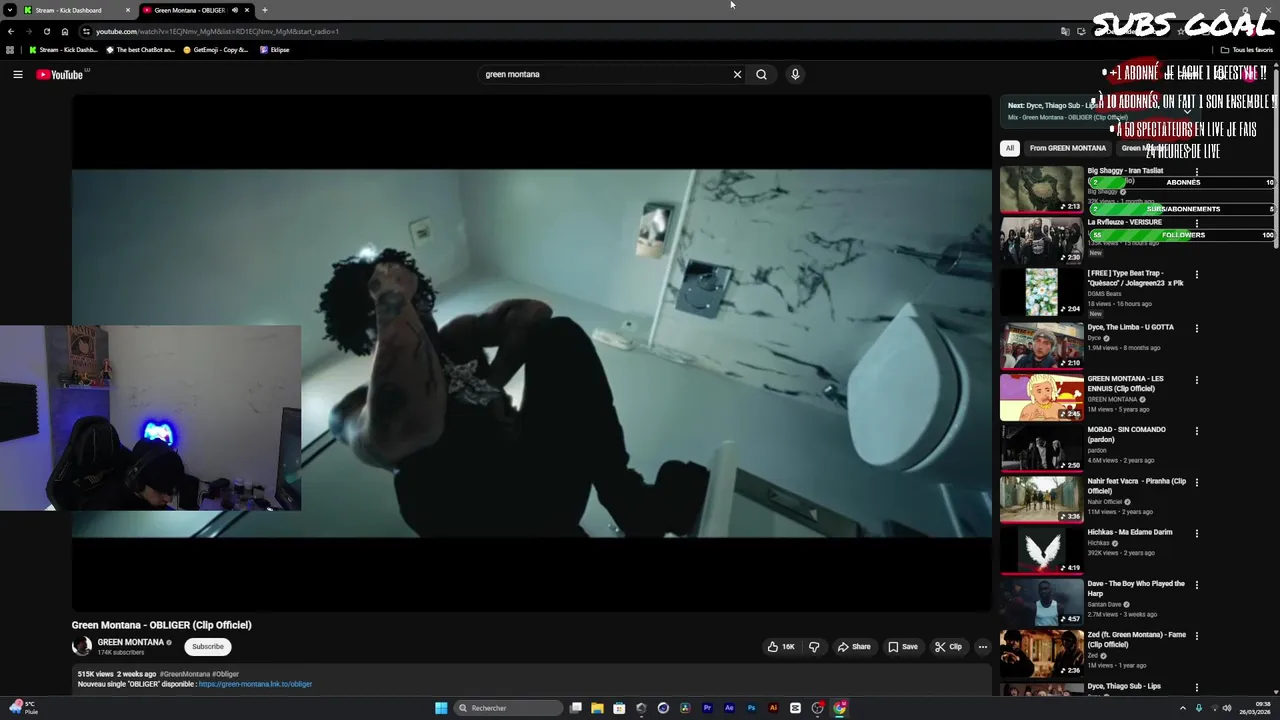Like the video showing 16K likes
This screenshot has width=1280, height=720.
tap(781, 647)
